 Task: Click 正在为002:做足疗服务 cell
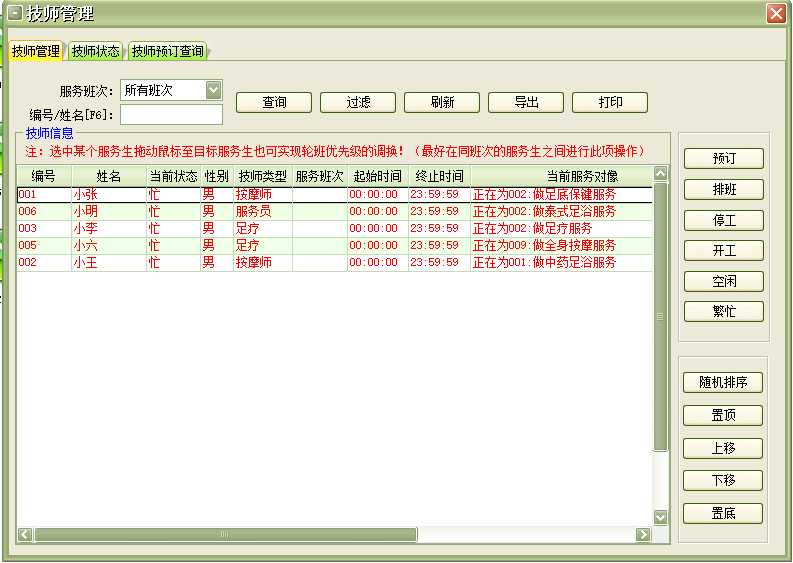pos(561,229)
